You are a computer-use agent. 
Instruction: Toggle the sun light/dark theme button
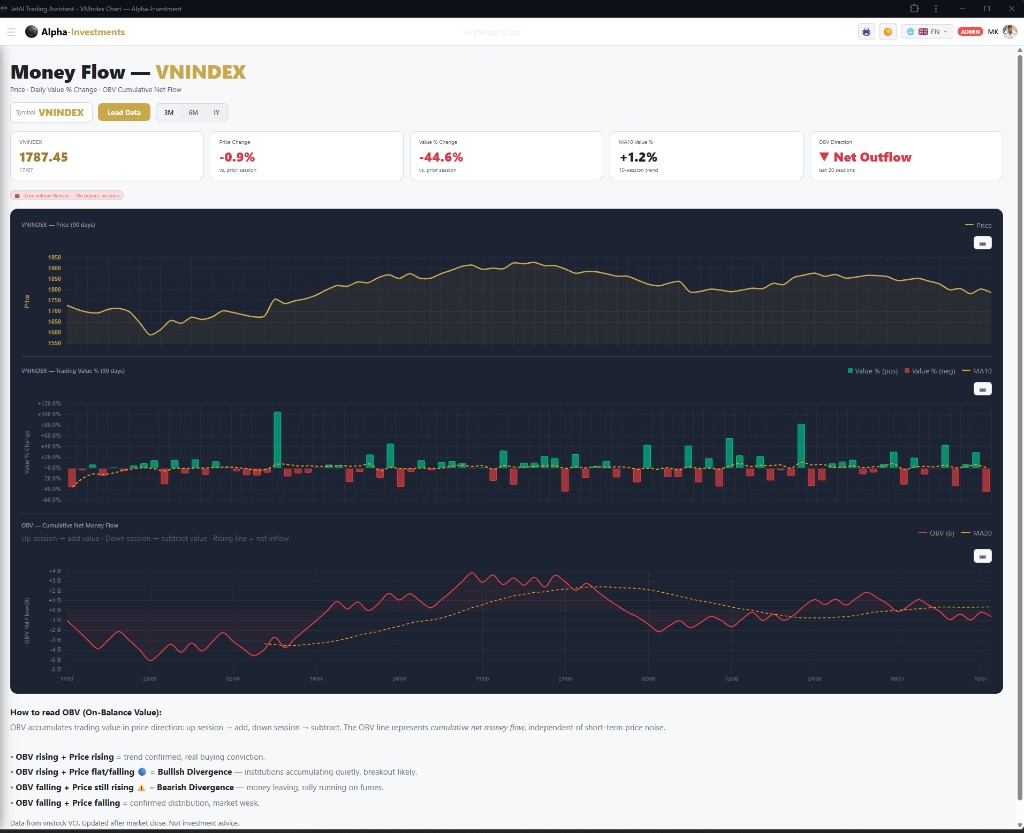pyautogui.click(x=888, y=31)
